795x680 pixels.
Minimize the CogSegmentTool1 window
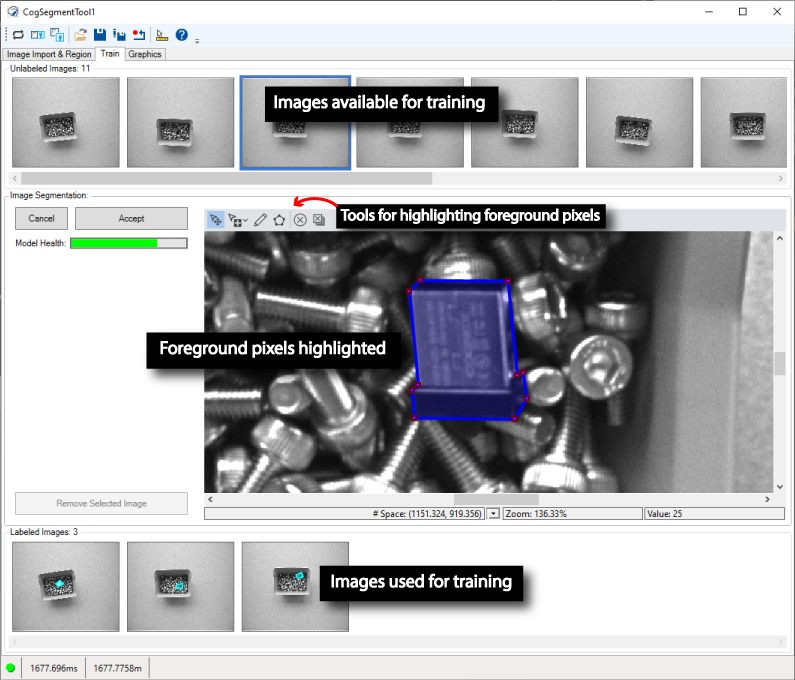click(709, 12)
